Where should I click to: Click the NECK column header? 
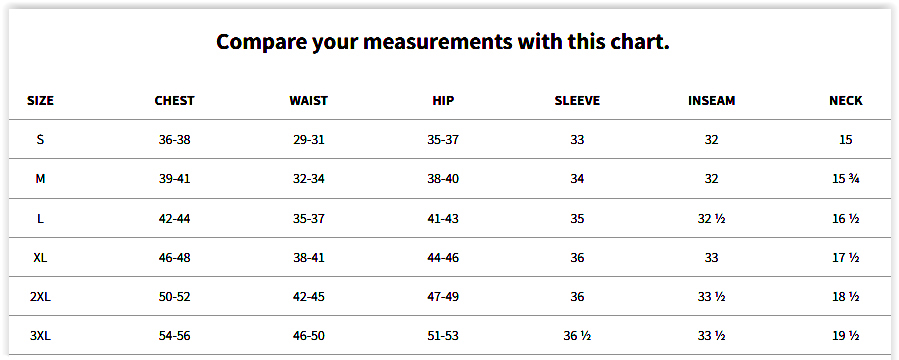point(846,101)
